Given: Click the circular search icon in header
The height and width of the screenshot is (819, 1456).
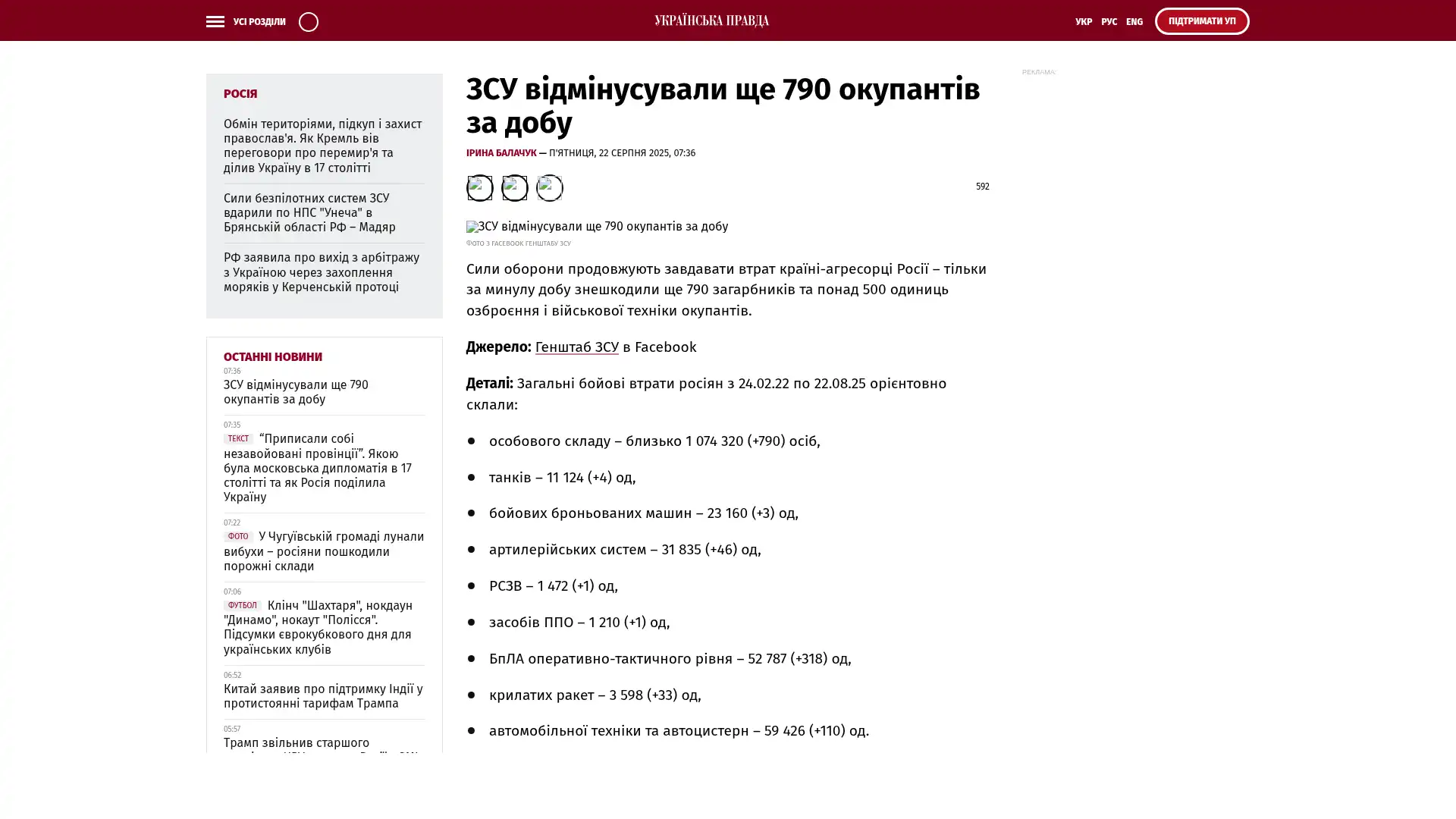Looking at the screenshot, I should [308, 21].
